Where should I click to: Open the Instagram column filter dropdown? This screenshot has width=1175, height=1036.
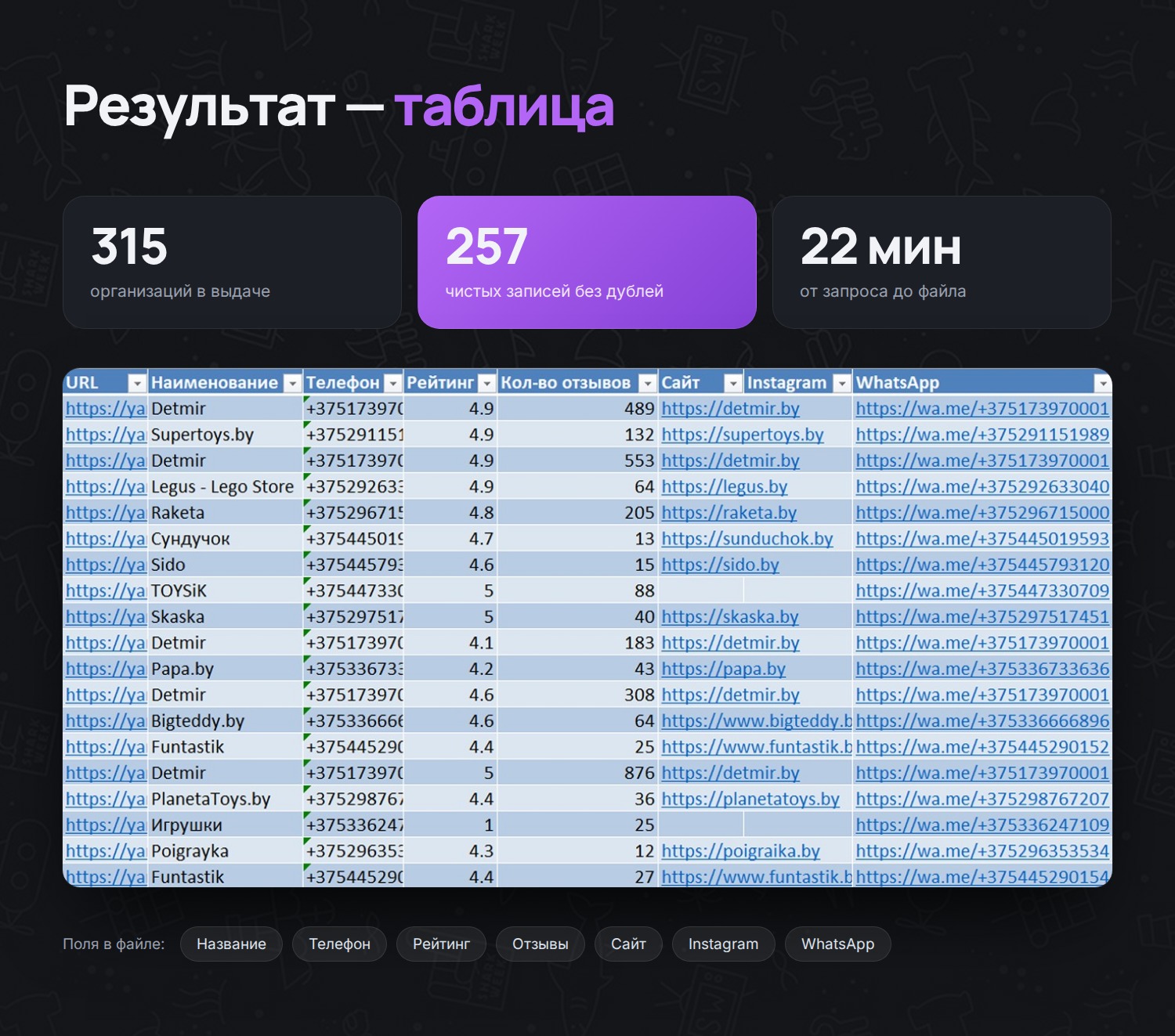click(842, 383)
